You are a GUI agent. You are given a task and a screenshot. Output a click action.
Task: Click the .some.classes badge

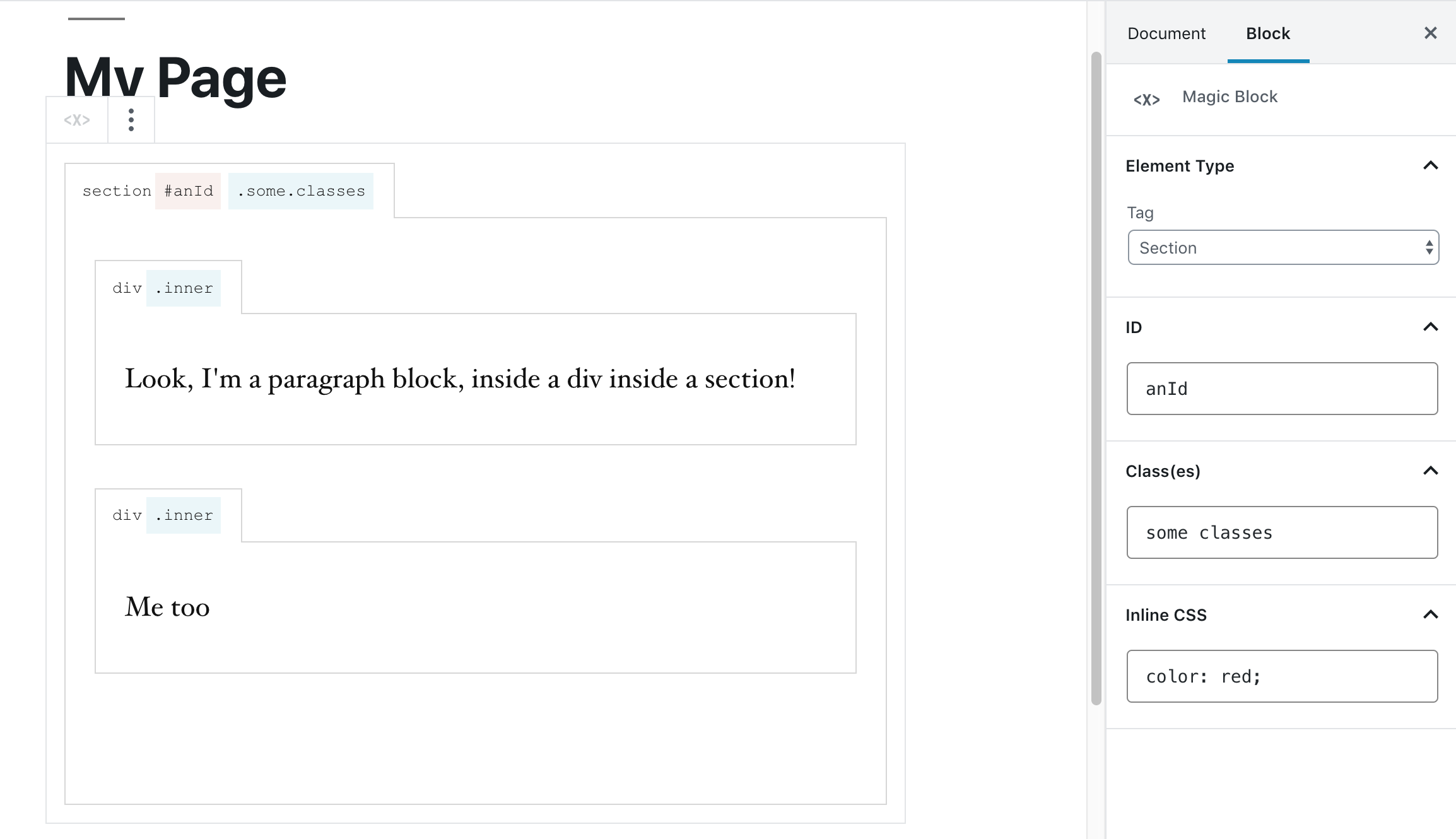[x=301, y=191]
